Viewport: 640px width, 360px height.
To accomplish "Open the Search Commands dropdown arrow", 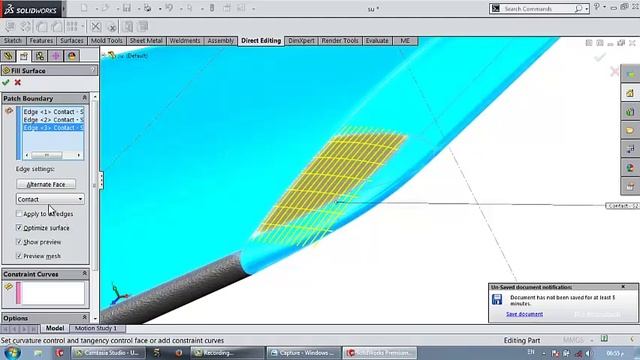I will [587, 9].
